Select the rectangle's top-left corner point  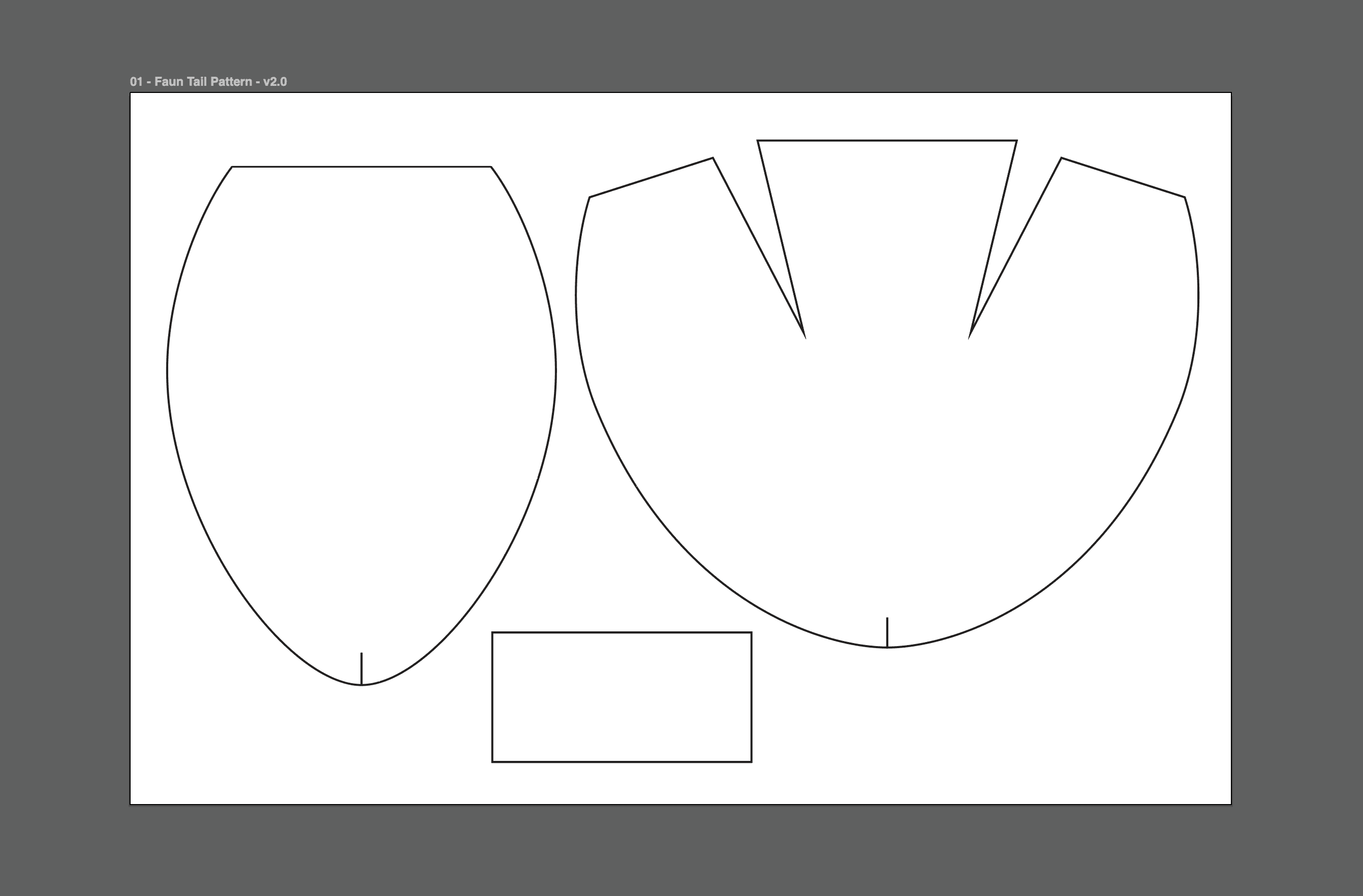coord(492,633)
